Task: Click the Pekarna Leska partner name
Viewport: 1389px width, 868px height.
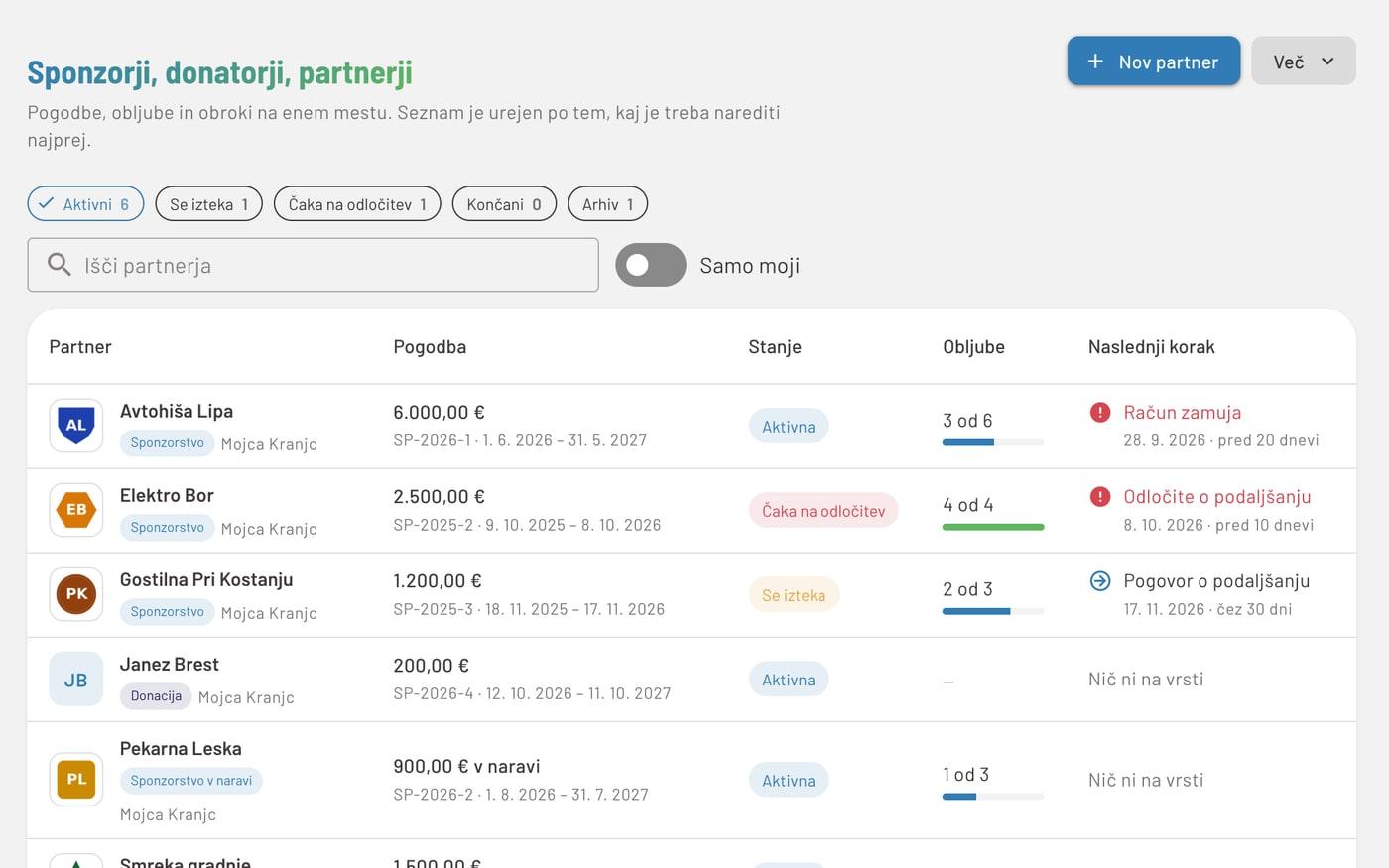Action: pyautogui.click(x=181, y=748)
